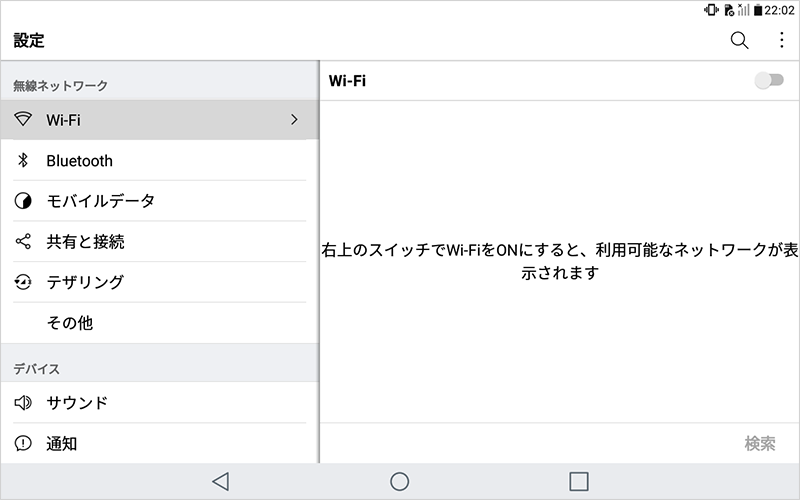Turn on the Wi-Fi switch
800x500 pixels.
coord(769,80)
